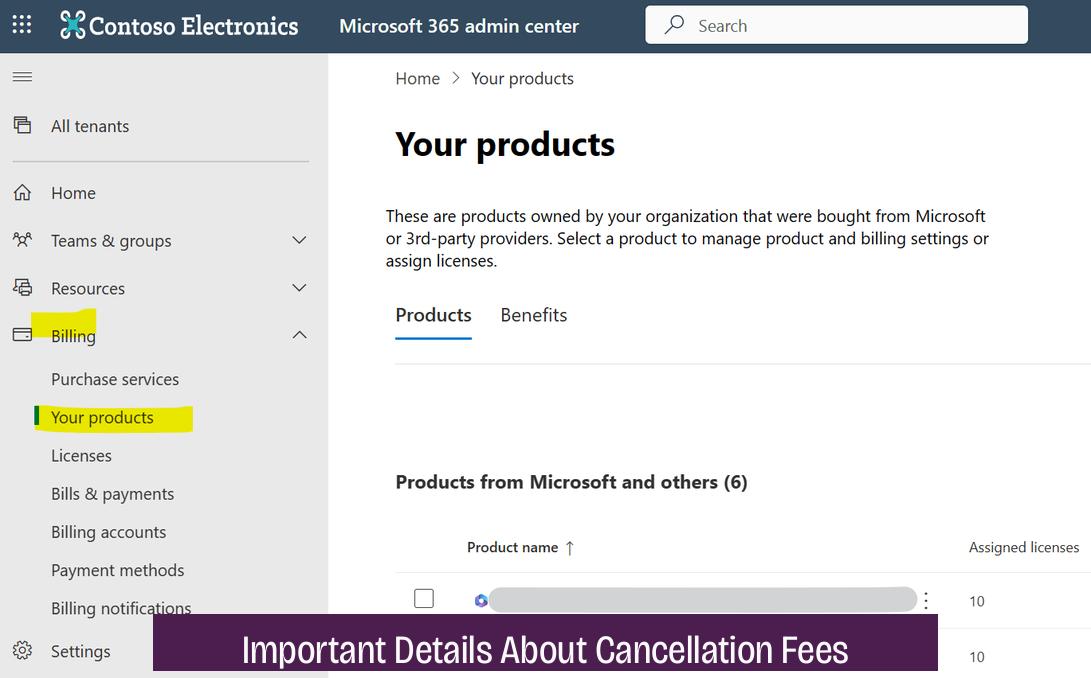Open Billing notifications

pos(121,608)
